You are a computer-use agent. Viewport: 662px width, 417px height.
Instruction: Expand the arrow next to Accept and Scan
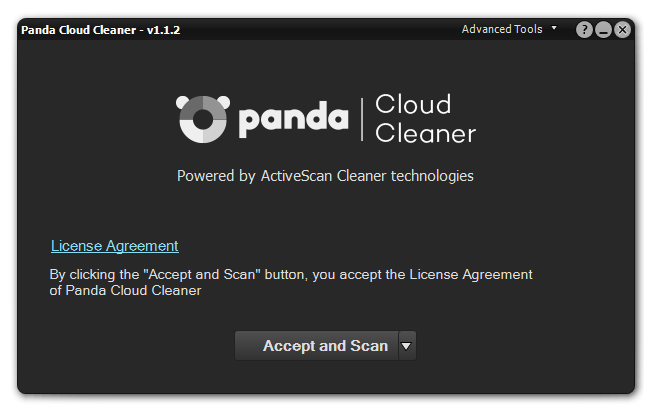pyautogui.click(x=407, y=346)
